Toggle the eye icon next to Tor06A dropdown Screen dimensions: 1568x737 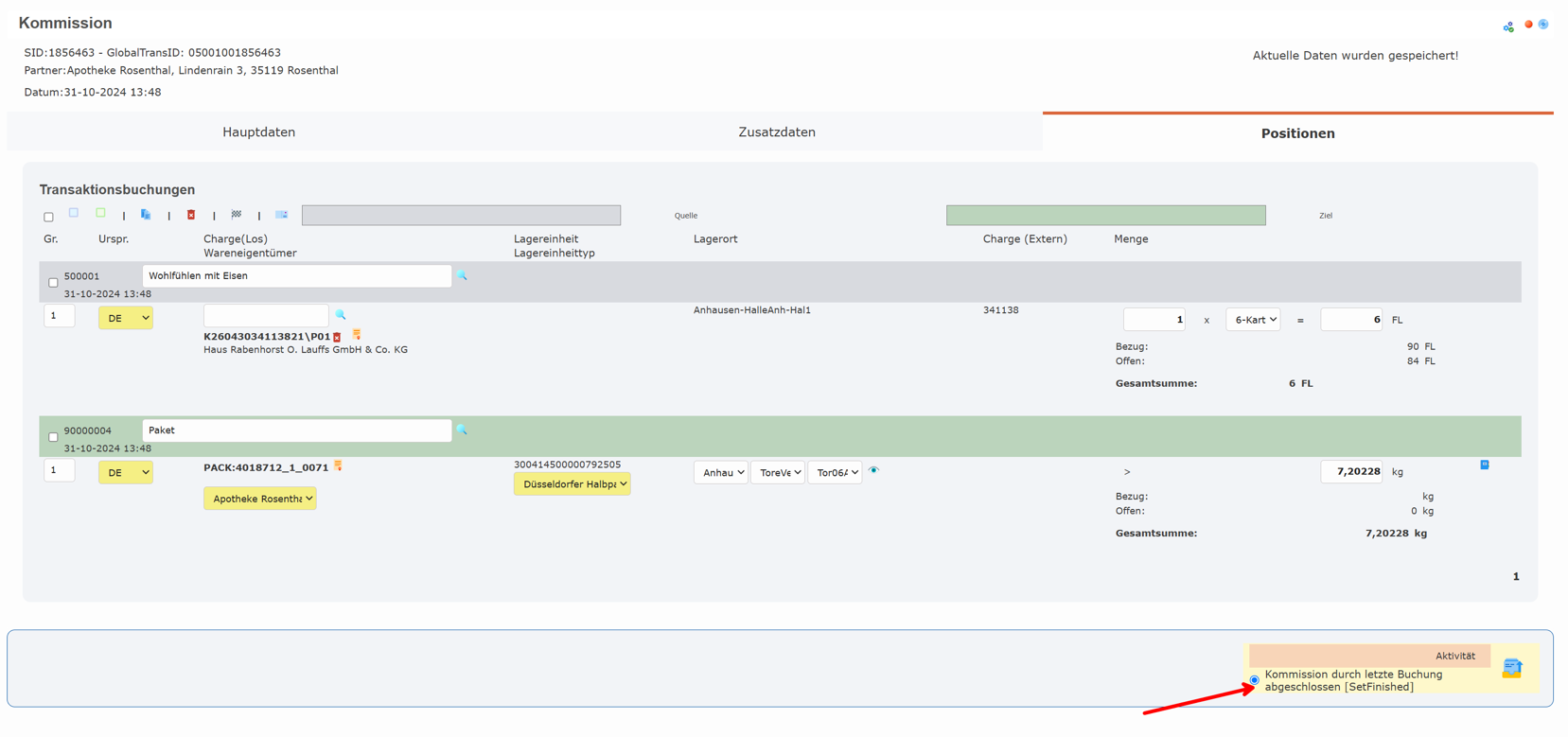(873, 470)
